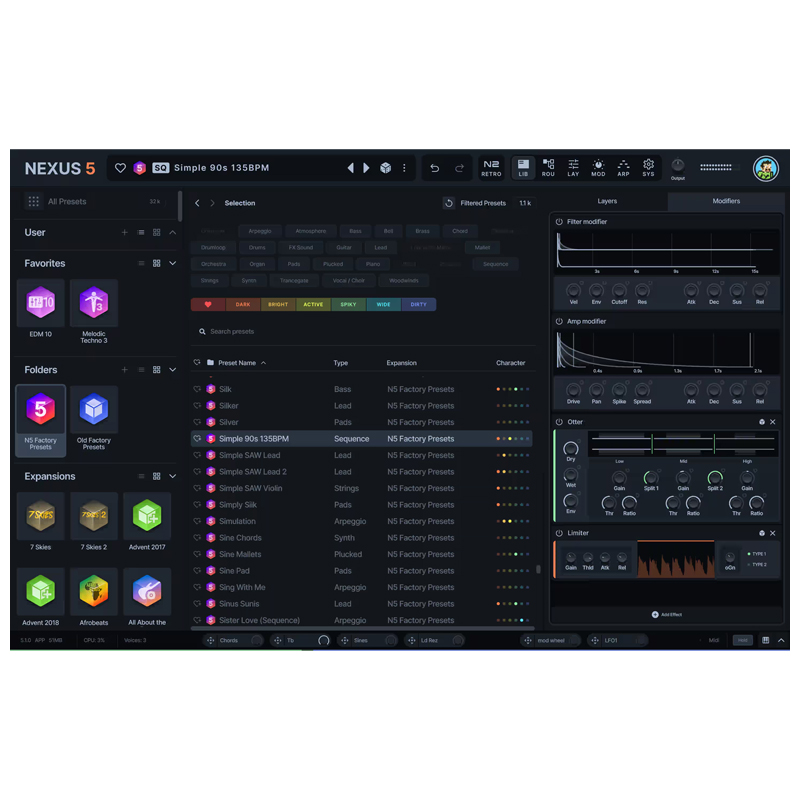The width and height of the screenshot is (800, 800).
Task: Open the EDM 10 favorite expansion
Action: [x=41, y=308]
